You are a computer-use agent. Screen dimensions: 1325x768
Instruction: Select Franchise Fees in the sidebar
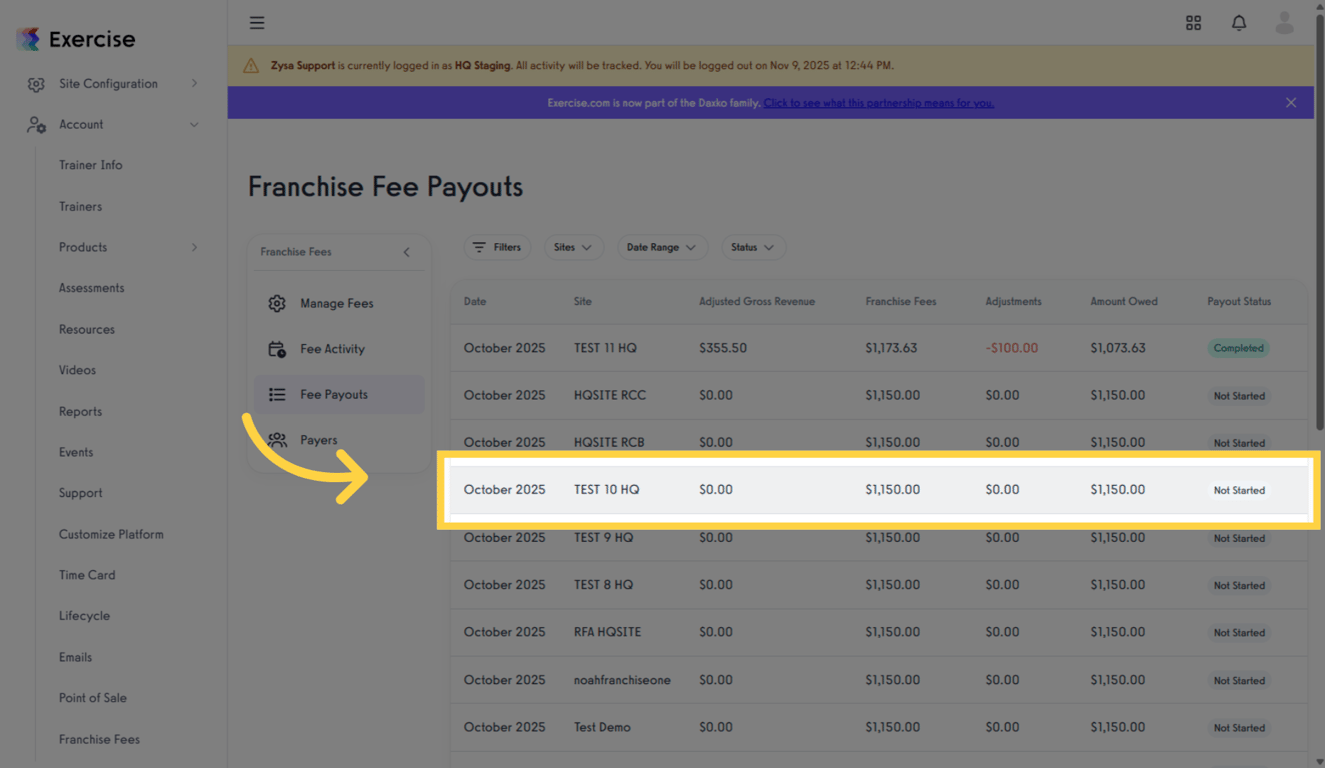[x=99, y=739]
